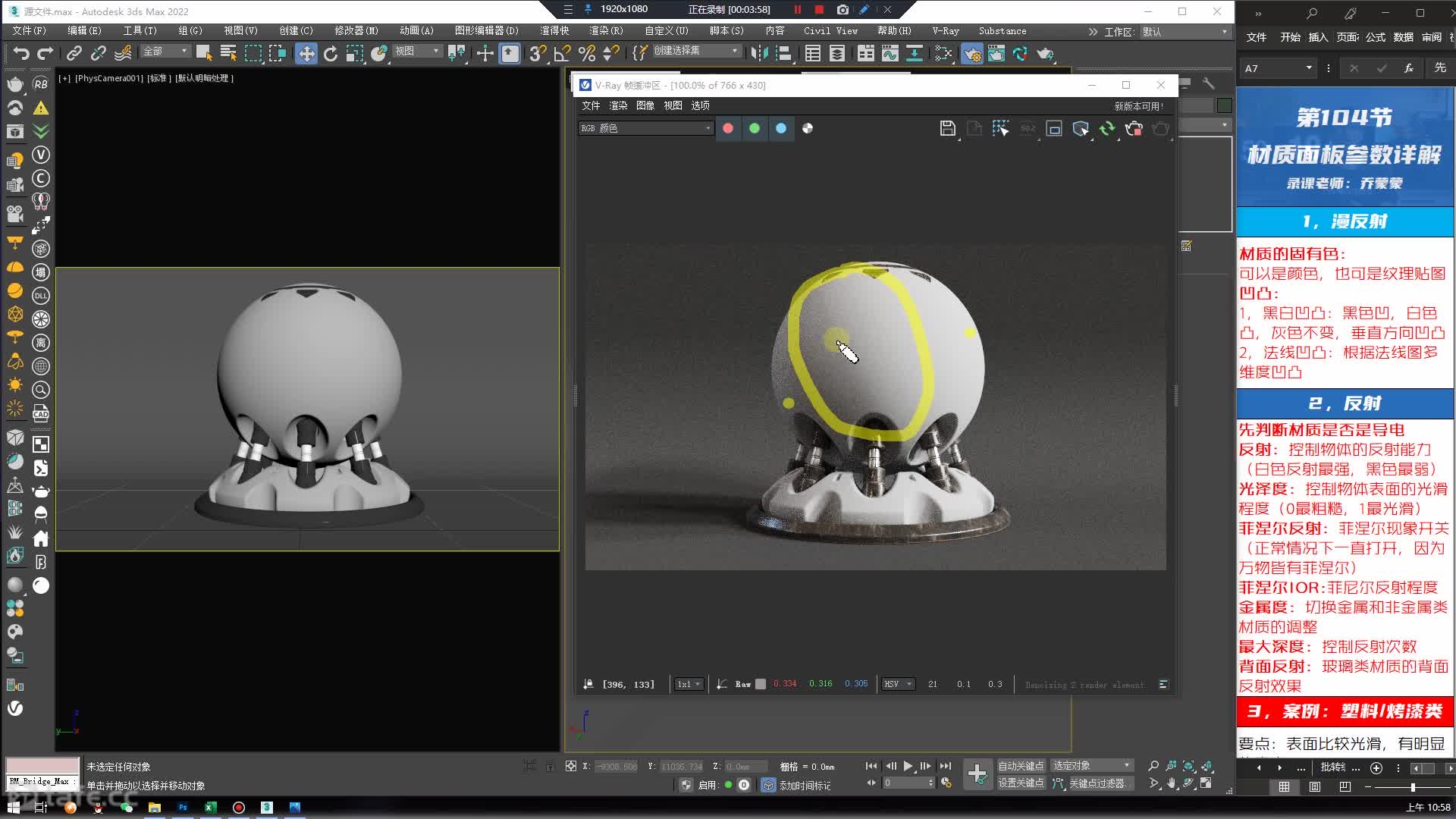Open the 视图 reference coordinate dropdown
The height and width of the screenshot is (819, 1456).
tap(418, 51)
